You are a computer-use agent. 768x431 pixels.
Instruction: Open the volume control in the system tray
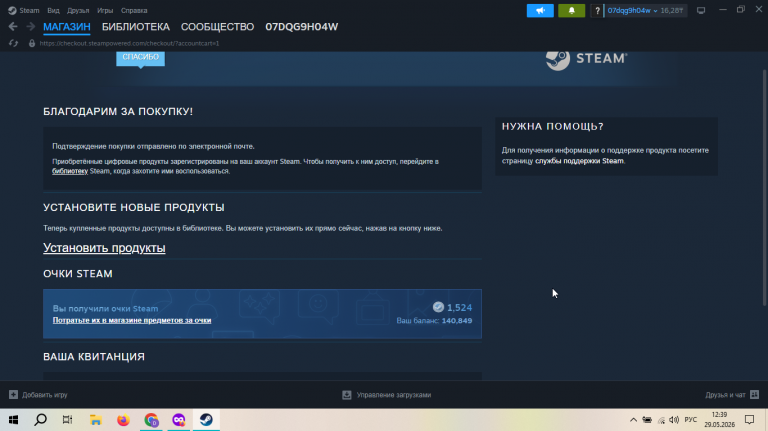674,420
